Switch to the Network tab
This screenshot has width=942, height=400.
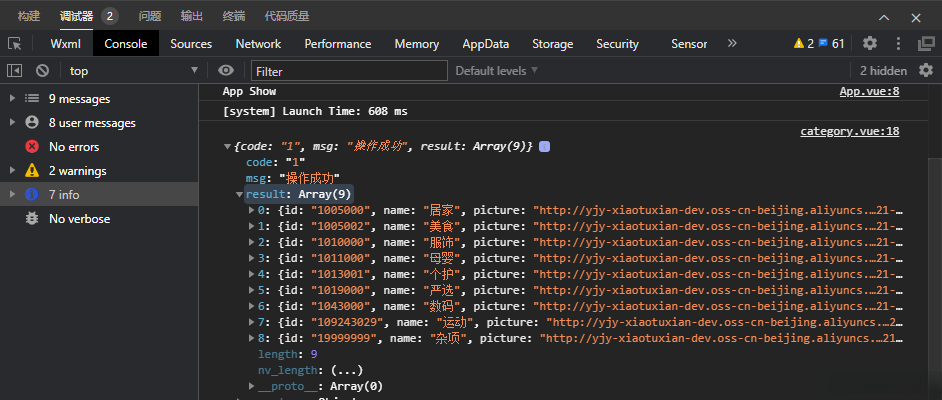tap(258, 44)
